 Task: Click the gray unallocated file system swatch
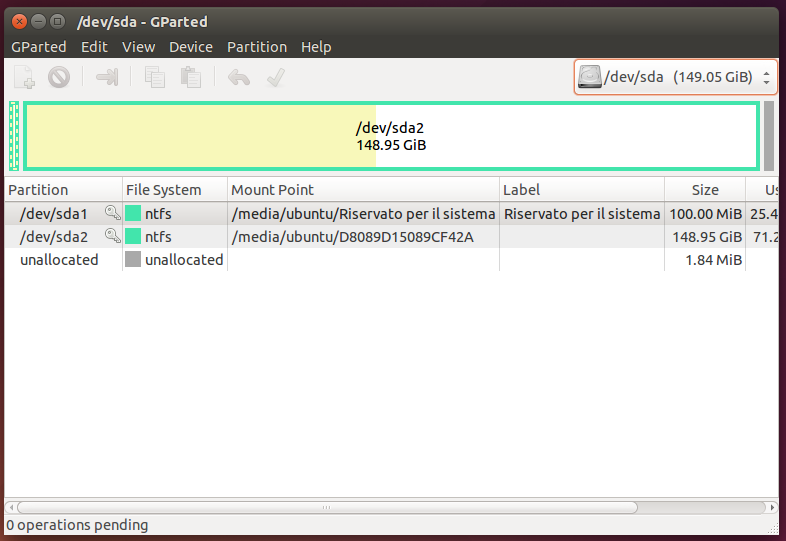tap(133, 259)
